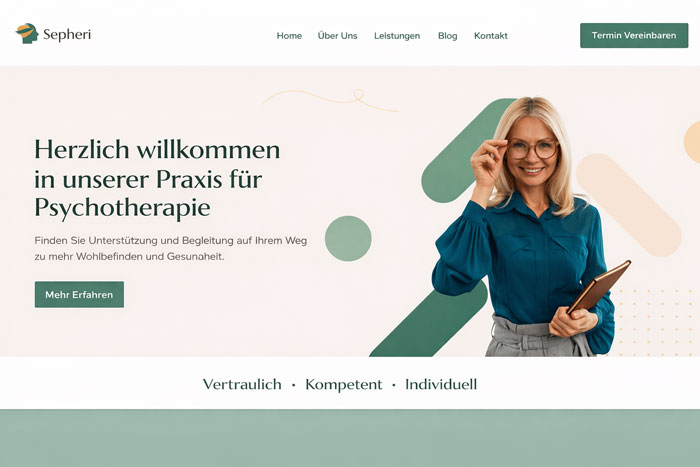The image size is (700, 467).
Task: Click the Mehr Erfahren button
Action: [x=79, y=294]
